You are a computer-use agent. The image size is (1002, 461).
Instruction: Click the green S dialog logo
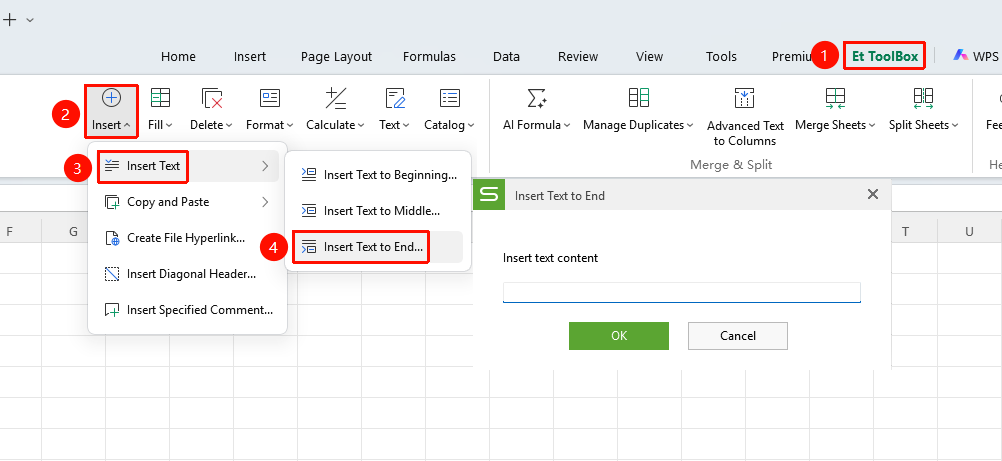tap(489, 195)
